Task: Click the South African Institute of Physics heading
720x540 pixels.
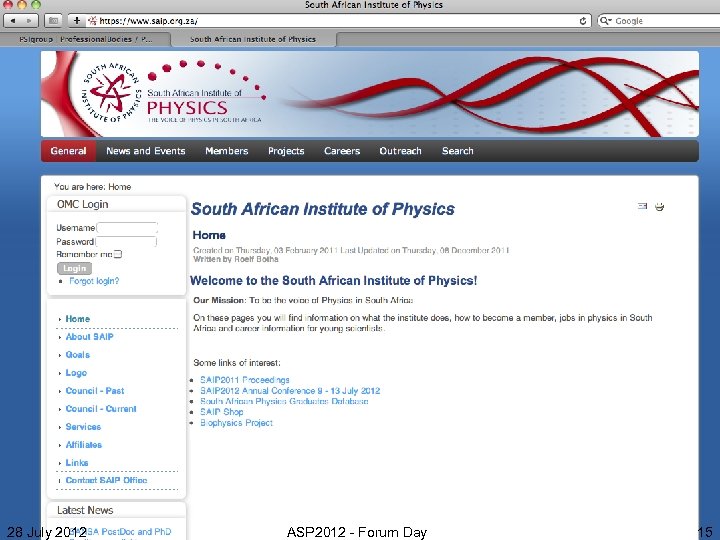Action: [323, 209]
